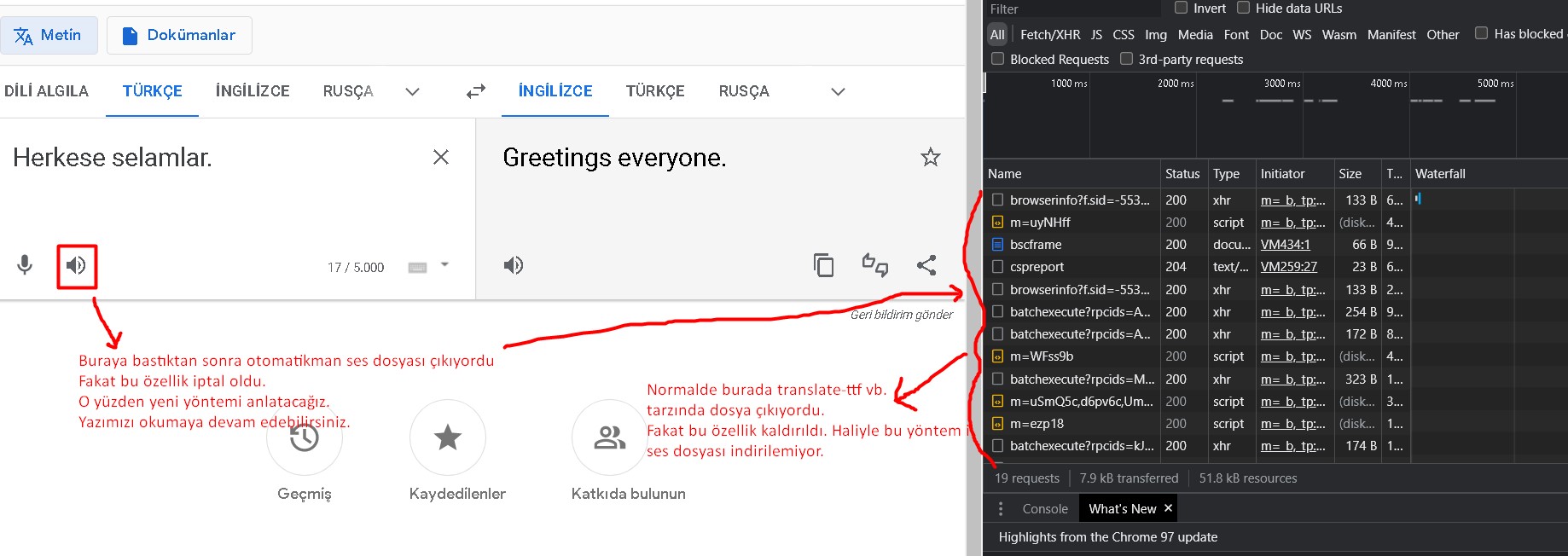The image size is (1568, 556).
Task: Enable the Invert filter checkbox
Action: [1182, 8]
